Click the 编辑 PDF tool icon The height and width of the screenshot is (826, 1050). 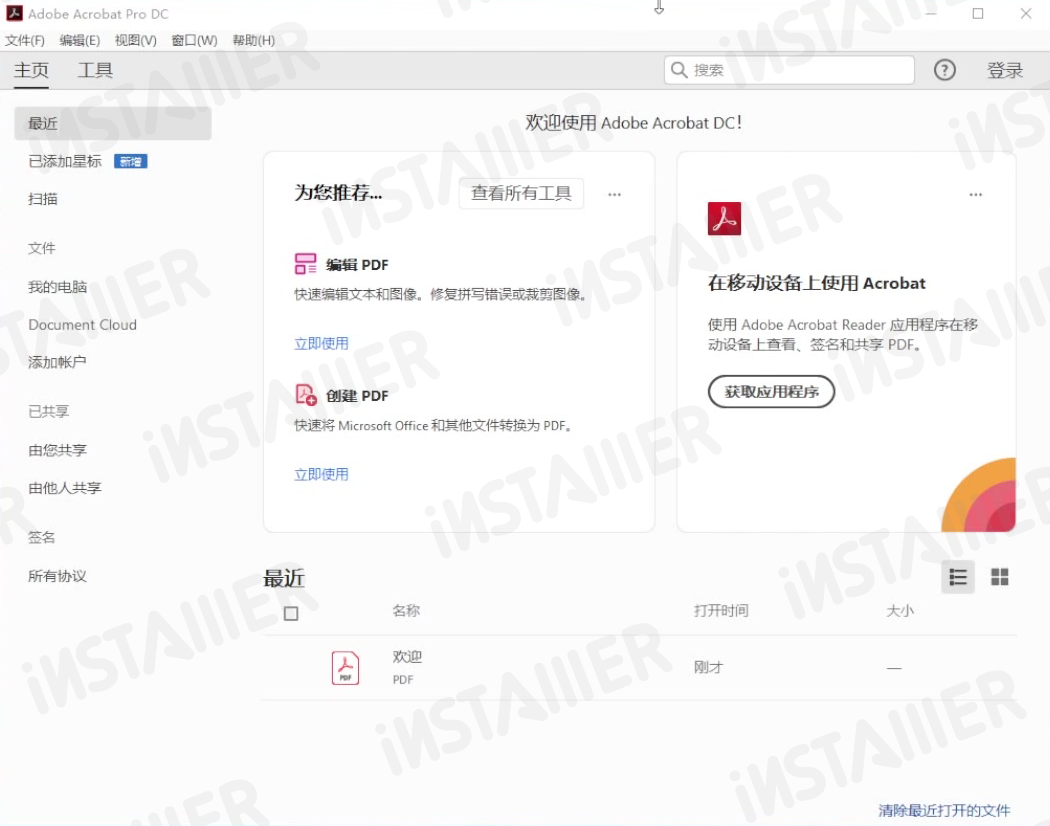(x=305, y=264)
